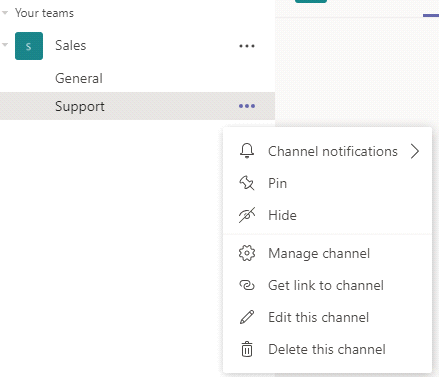The width and height of the screenshot is (439, 377).
Task: Open the Sales team more options ellipsis
Action: click(x=247, y=46)
